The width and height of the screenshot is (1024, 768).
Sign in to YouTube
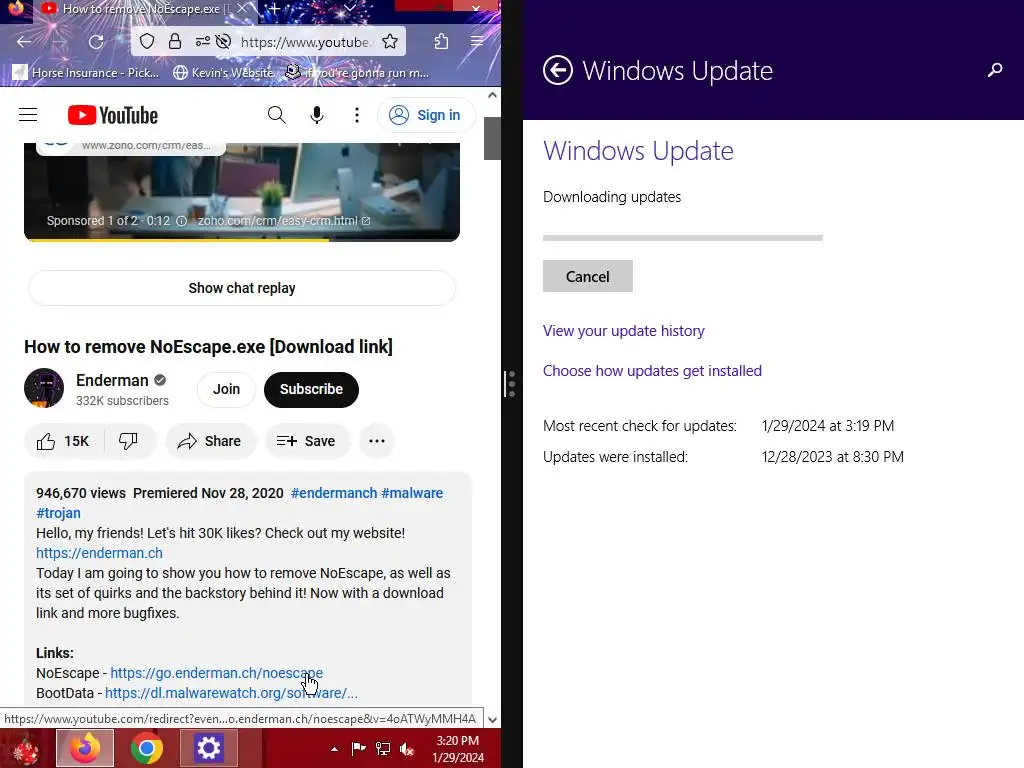(x=426, y=115)
